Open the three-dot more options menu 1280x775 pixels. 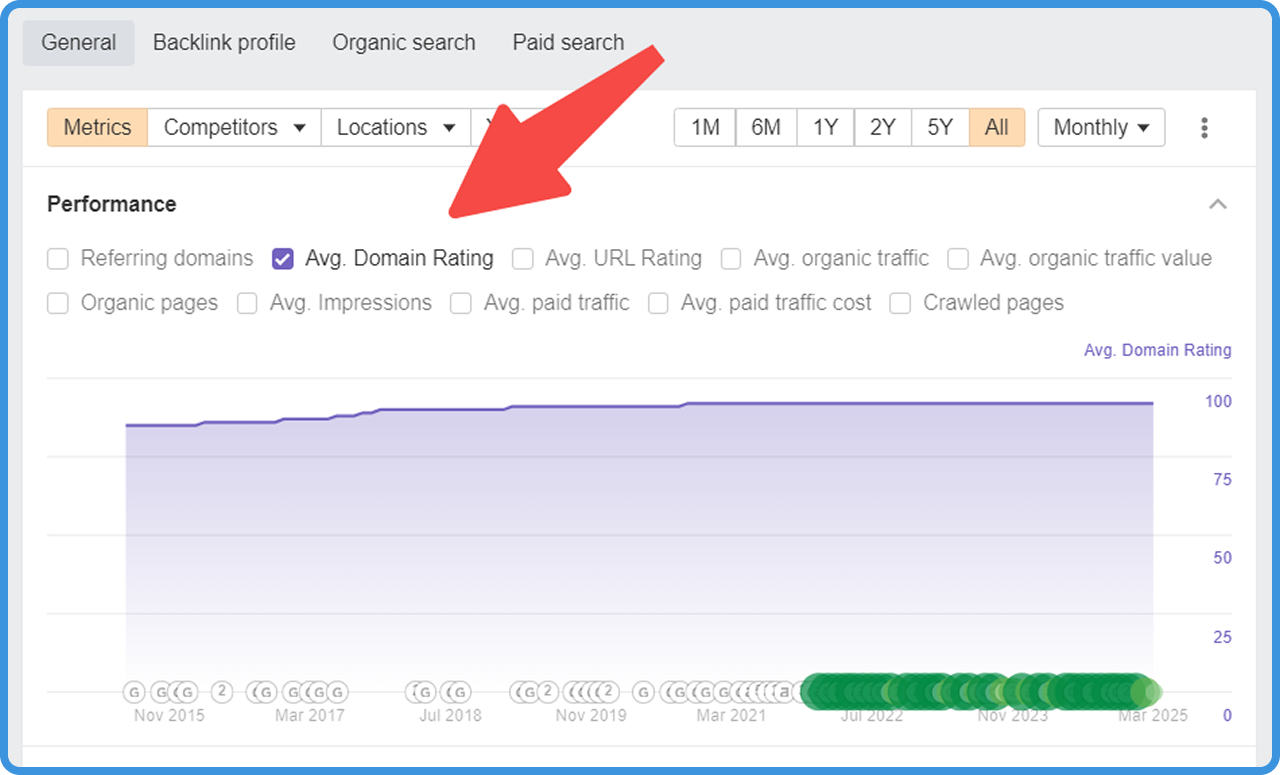click(x=1204, y=128)
